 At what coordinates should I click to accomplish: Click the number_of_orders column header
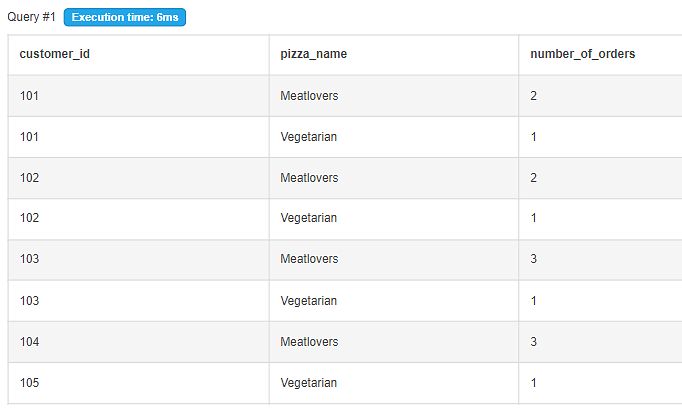(x=583, y=54)
